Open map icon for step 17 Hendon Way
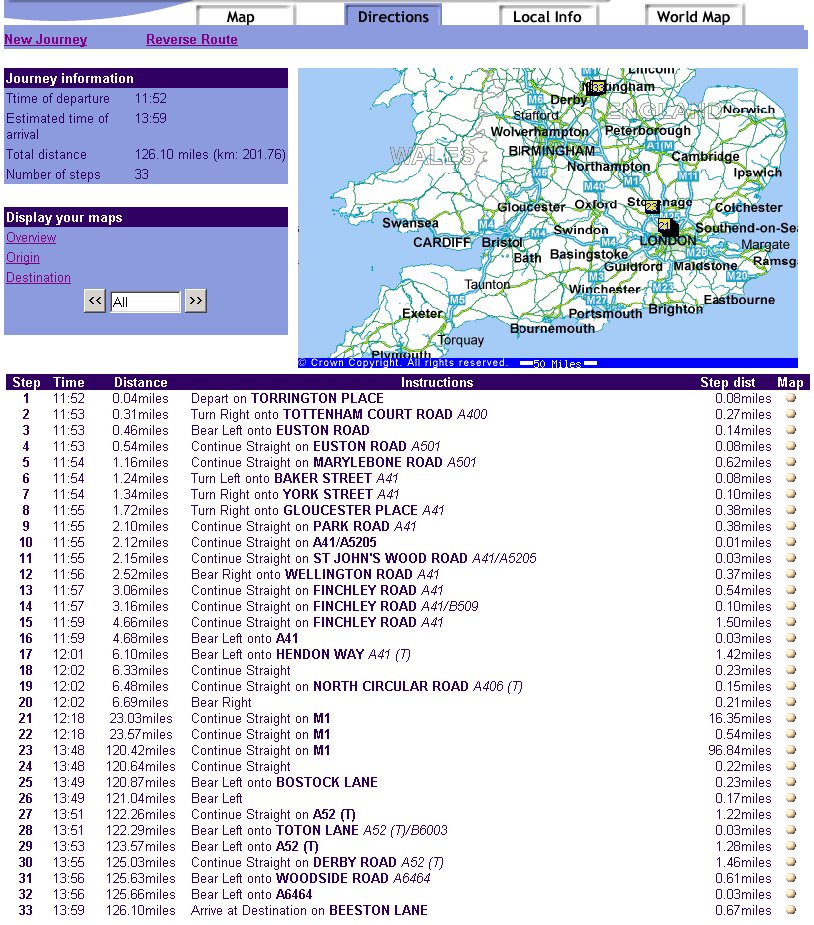814x925 pixels. (x=790, y=654)
